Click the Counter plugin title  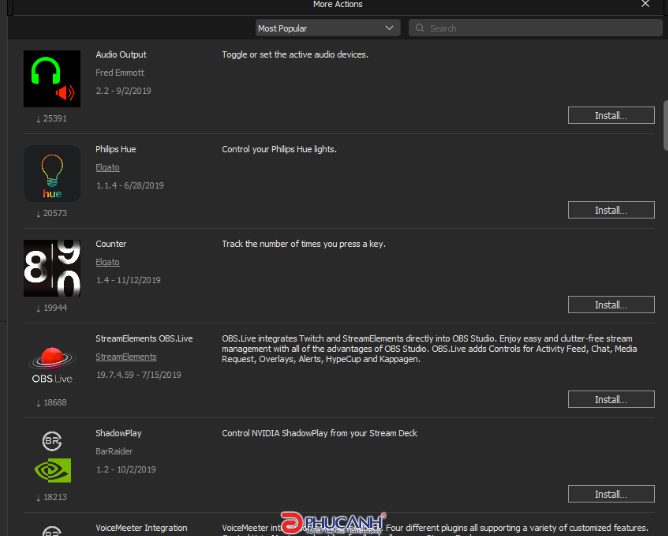coord(111,244)
